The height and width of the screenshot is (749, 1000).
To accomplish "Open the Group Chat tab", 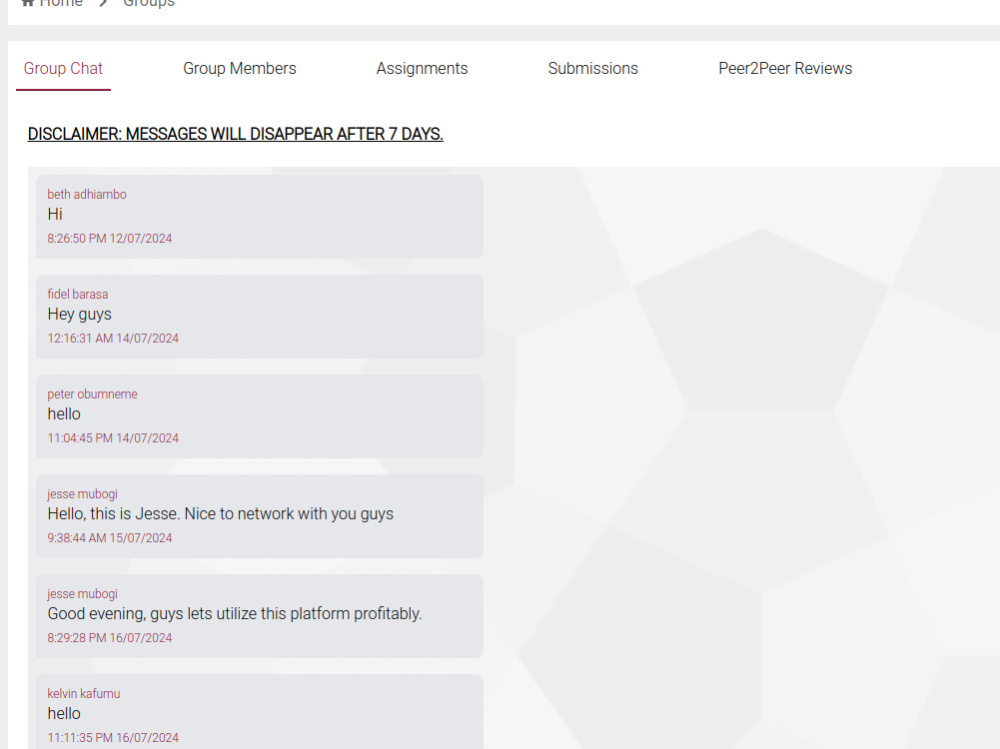I will pos(63,69).
